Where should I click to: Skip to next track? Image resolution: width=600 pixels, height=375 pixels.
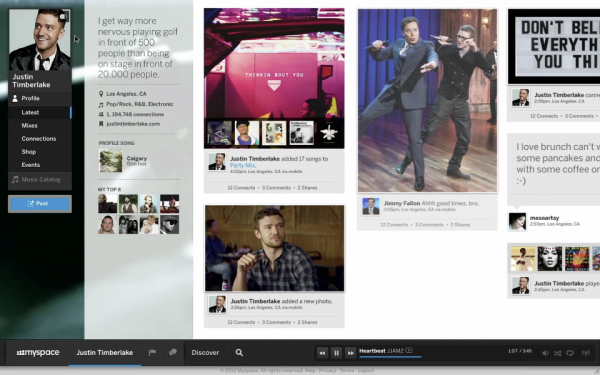[x=350, y=353]
